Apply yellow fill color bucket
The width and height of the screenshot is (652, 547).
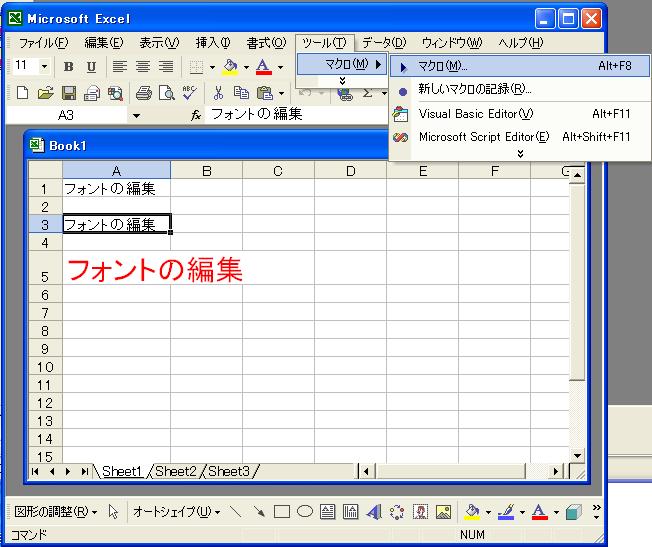click(231, 67)
